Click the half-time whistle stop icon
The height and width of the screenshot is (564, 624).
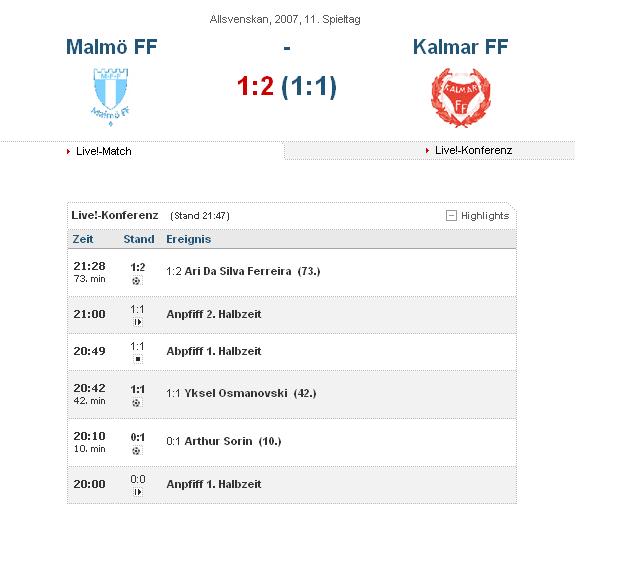137,358
